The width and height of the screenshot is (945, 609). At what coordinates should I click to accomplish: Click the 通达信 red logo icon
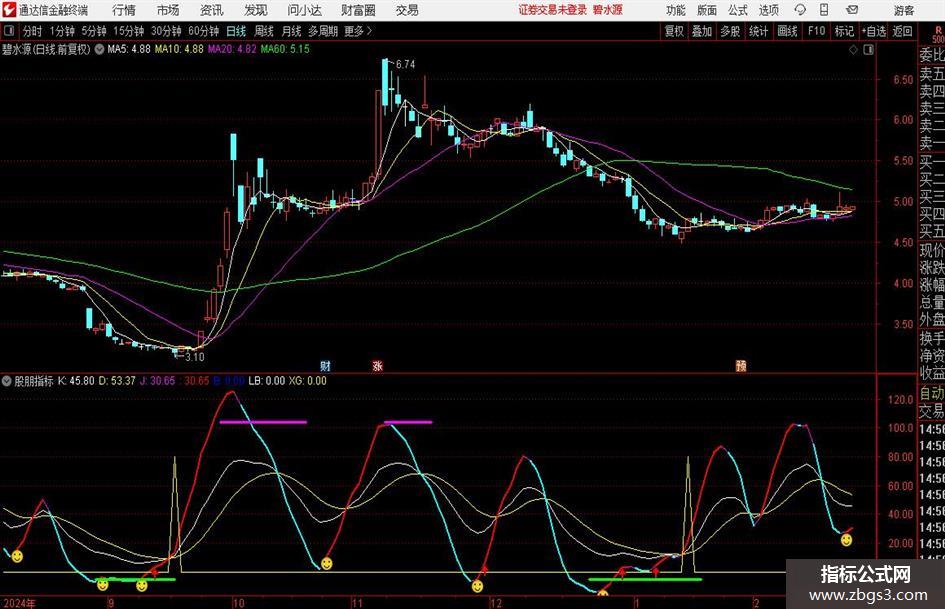tap(9, 10)
